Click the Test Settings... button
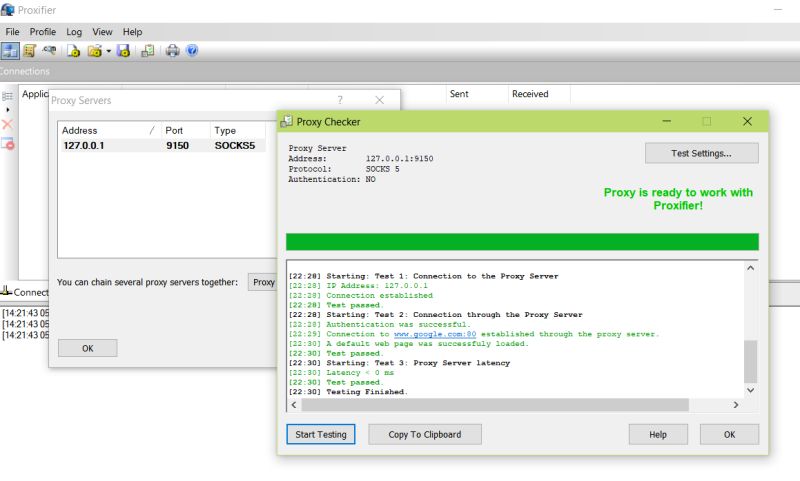 click(x=702, y=153)
